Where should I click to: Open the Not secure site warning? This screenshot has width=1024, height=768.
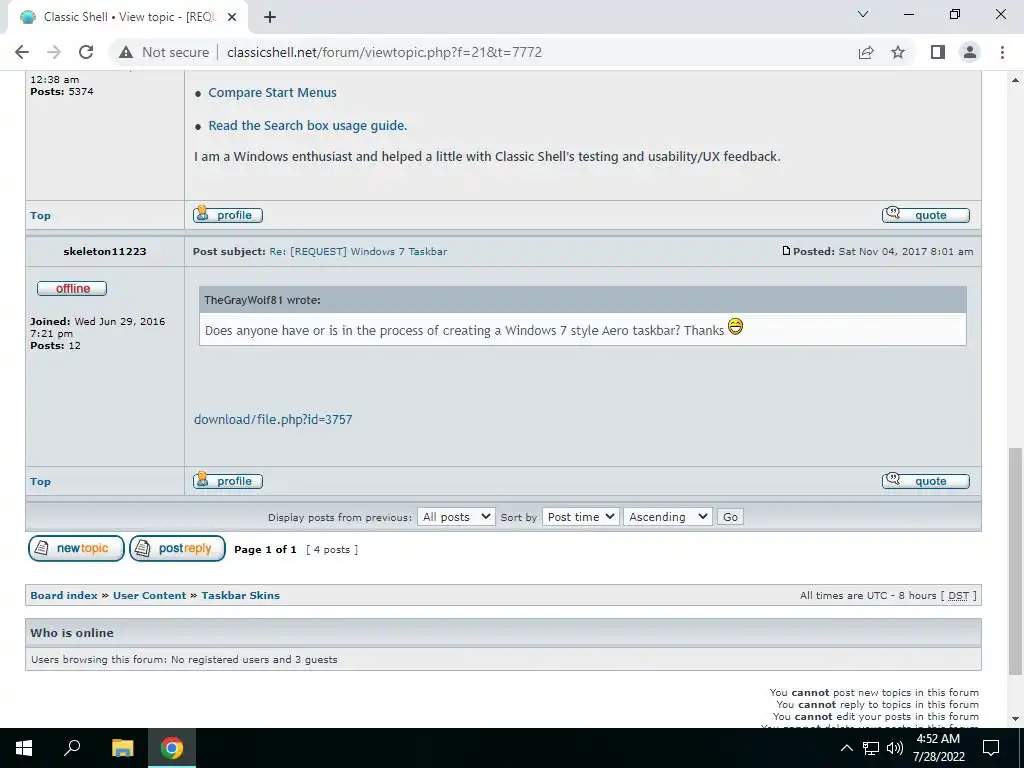click(x=163, y=52)
